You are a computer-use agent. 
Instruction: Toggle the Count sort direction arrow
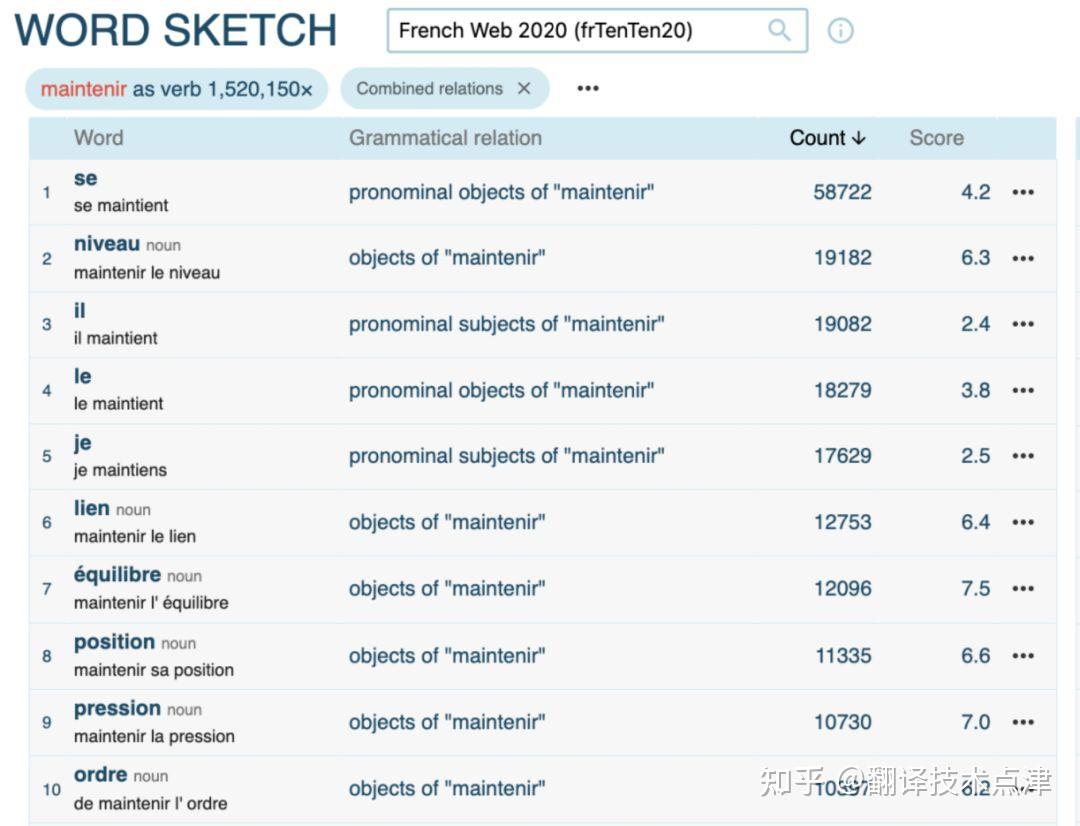(x=856, y=137)
